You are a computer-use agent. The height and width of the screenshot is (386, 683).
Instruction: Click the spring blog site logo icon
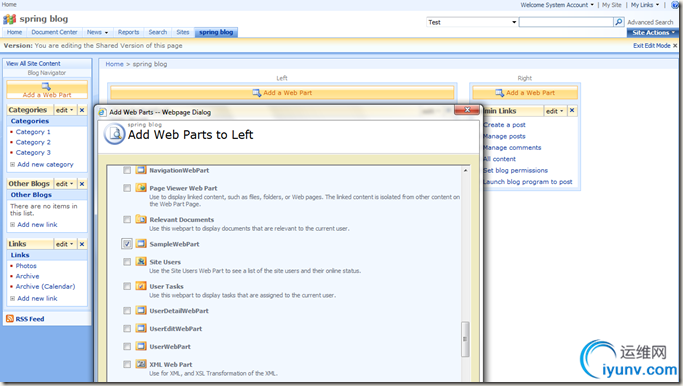(x=10, y=19)
